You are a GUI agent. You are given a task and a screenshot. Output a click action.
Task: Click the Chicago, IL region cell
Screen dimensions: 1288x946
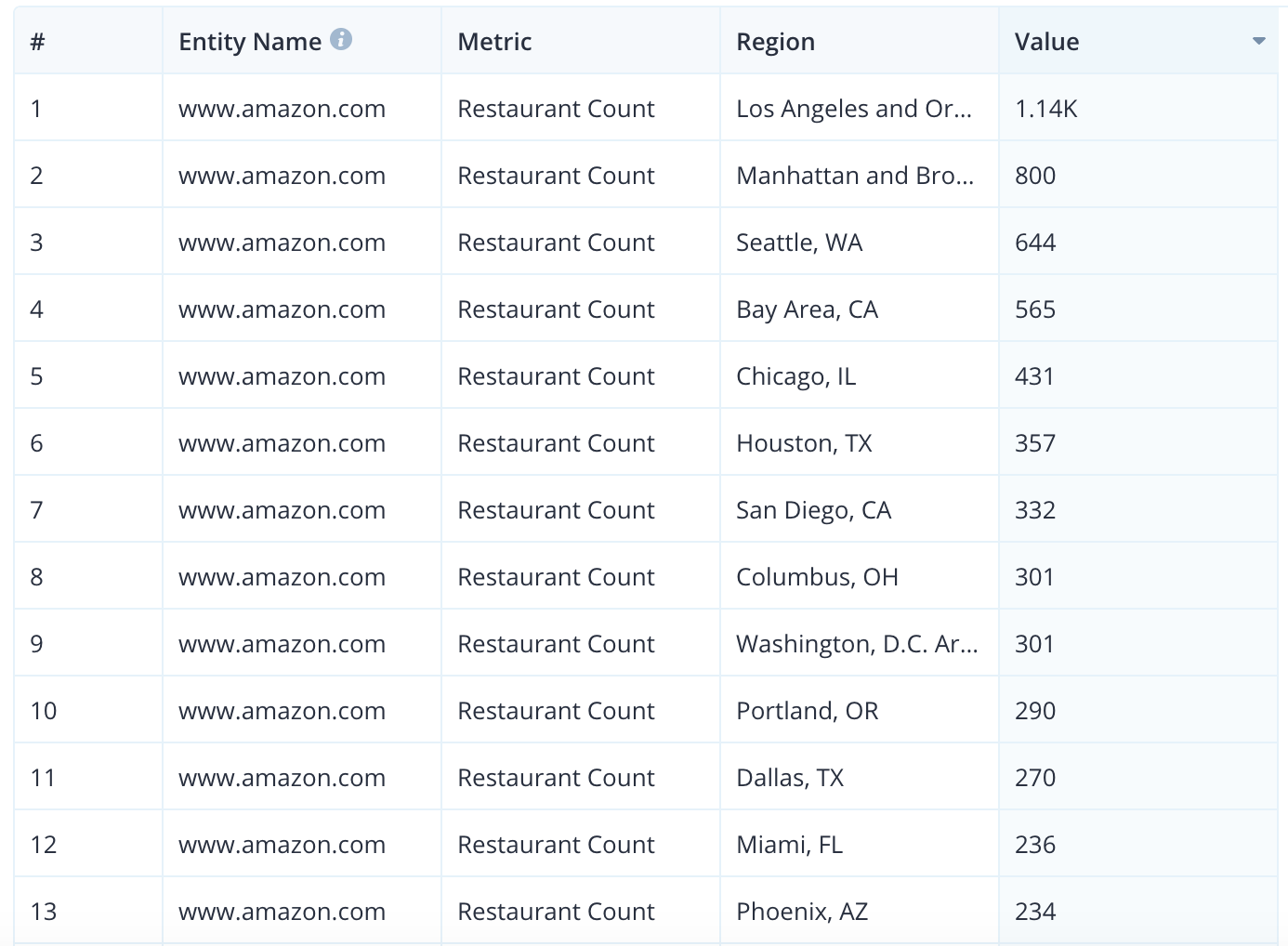[x=795, y=375]
